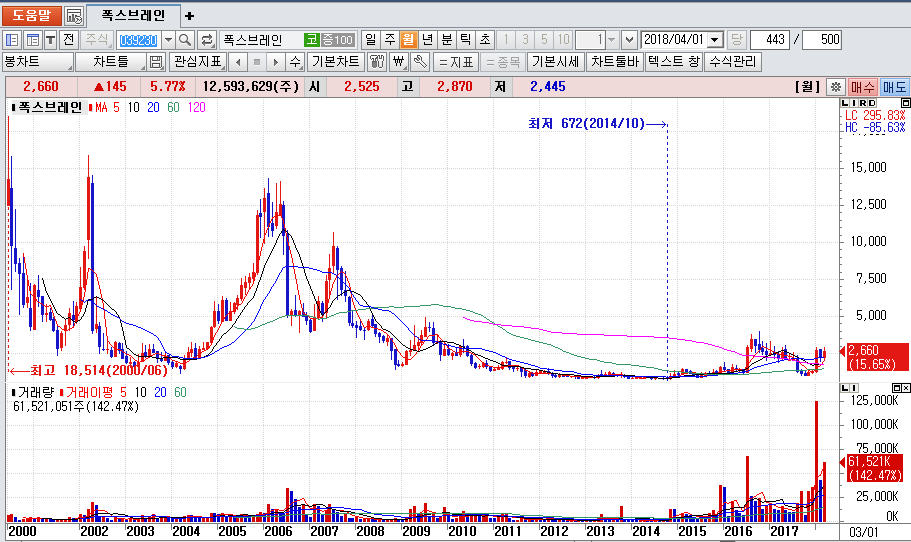Open the wrench settings icon
The image size is (911, 542).
(420, 62)
